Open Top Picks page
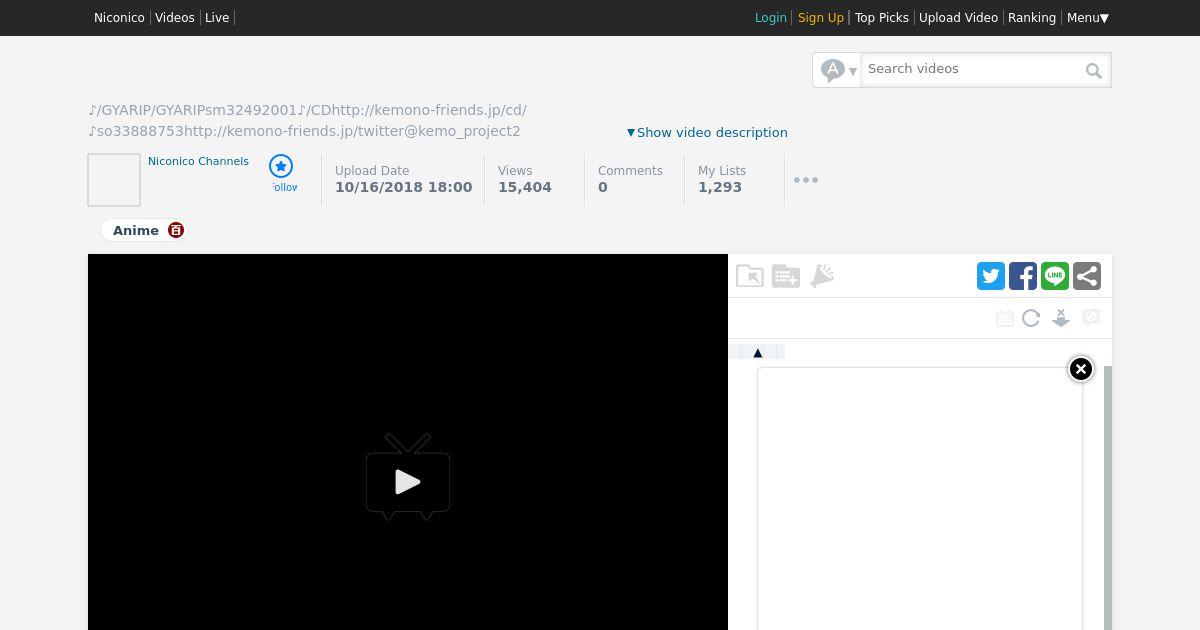Image resolution: width=1200 pixels, height=630 pixels. 882,18
